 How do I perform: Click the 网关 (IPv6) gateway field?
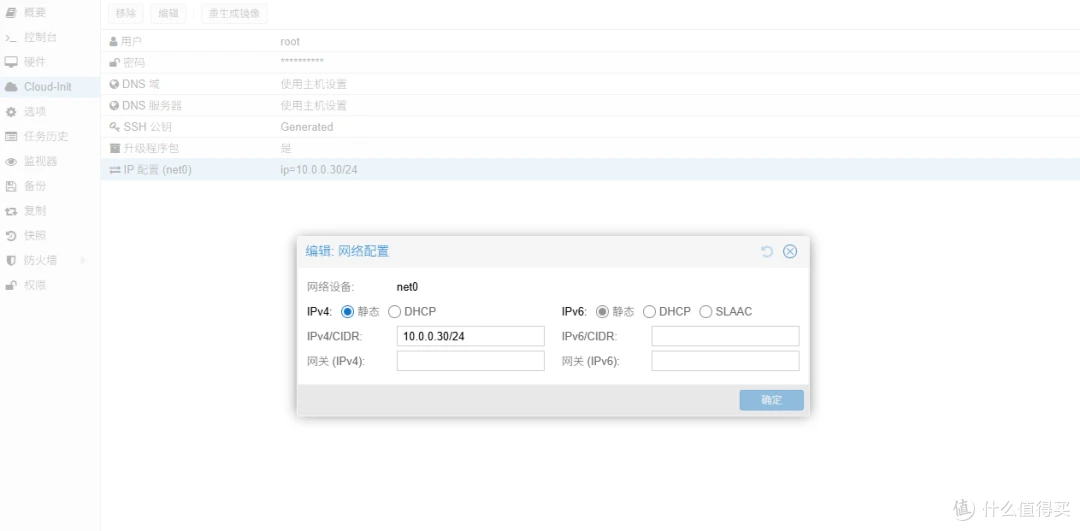coord(725,361)
